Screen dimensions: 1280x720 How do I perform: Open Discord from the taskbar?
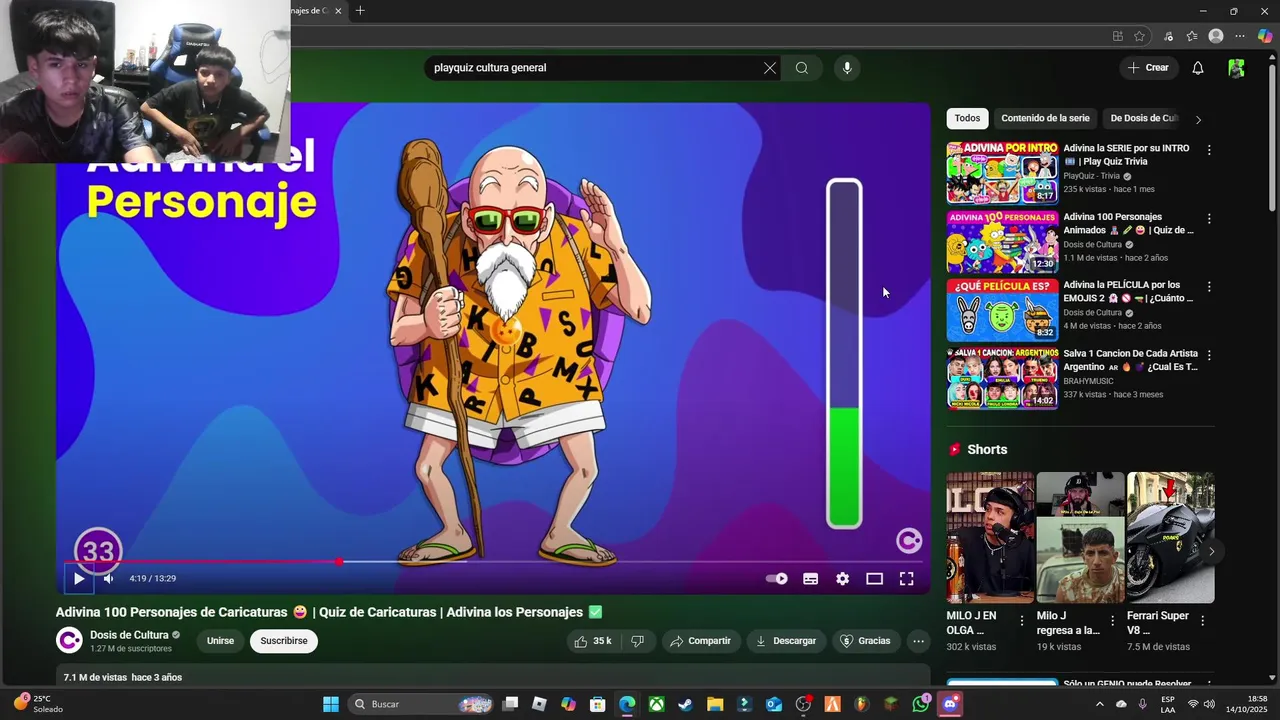(x=950, y=704)
